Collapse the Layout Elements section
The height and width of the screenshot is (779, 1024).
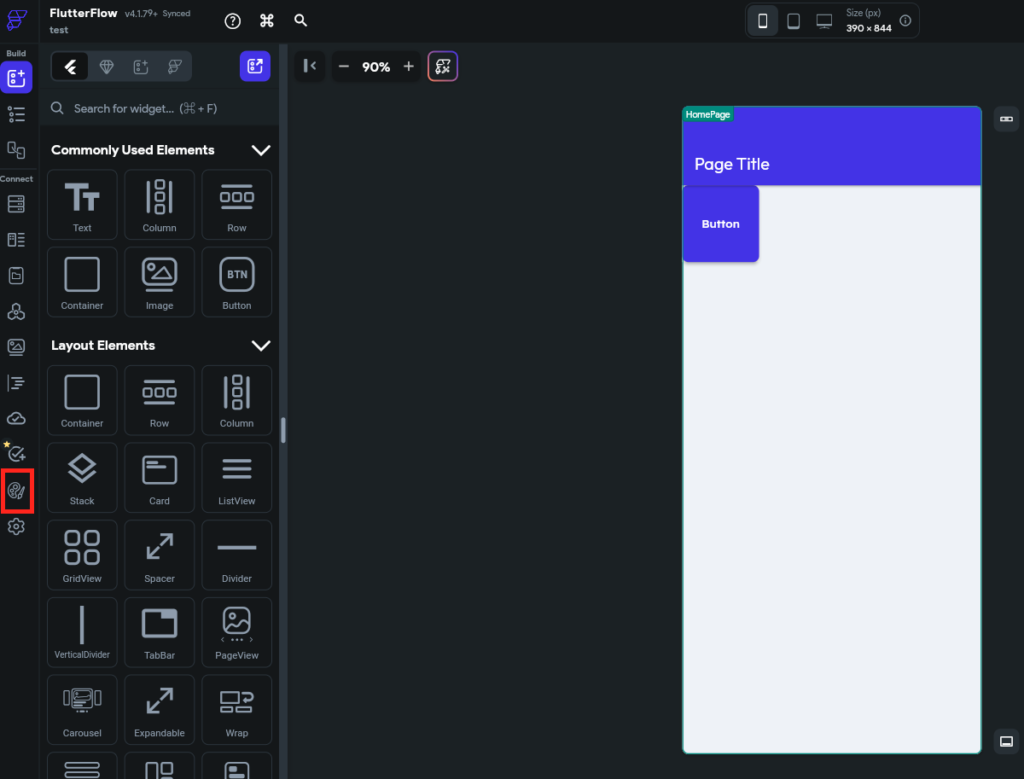260,345
